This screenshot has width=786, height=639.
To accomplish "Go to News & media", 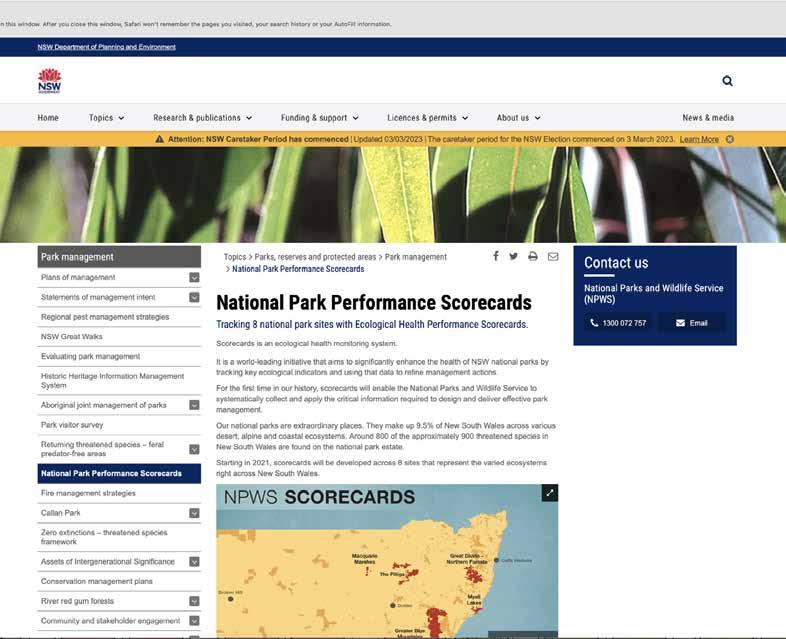I will pyautogui.click(x=708, y=118).
